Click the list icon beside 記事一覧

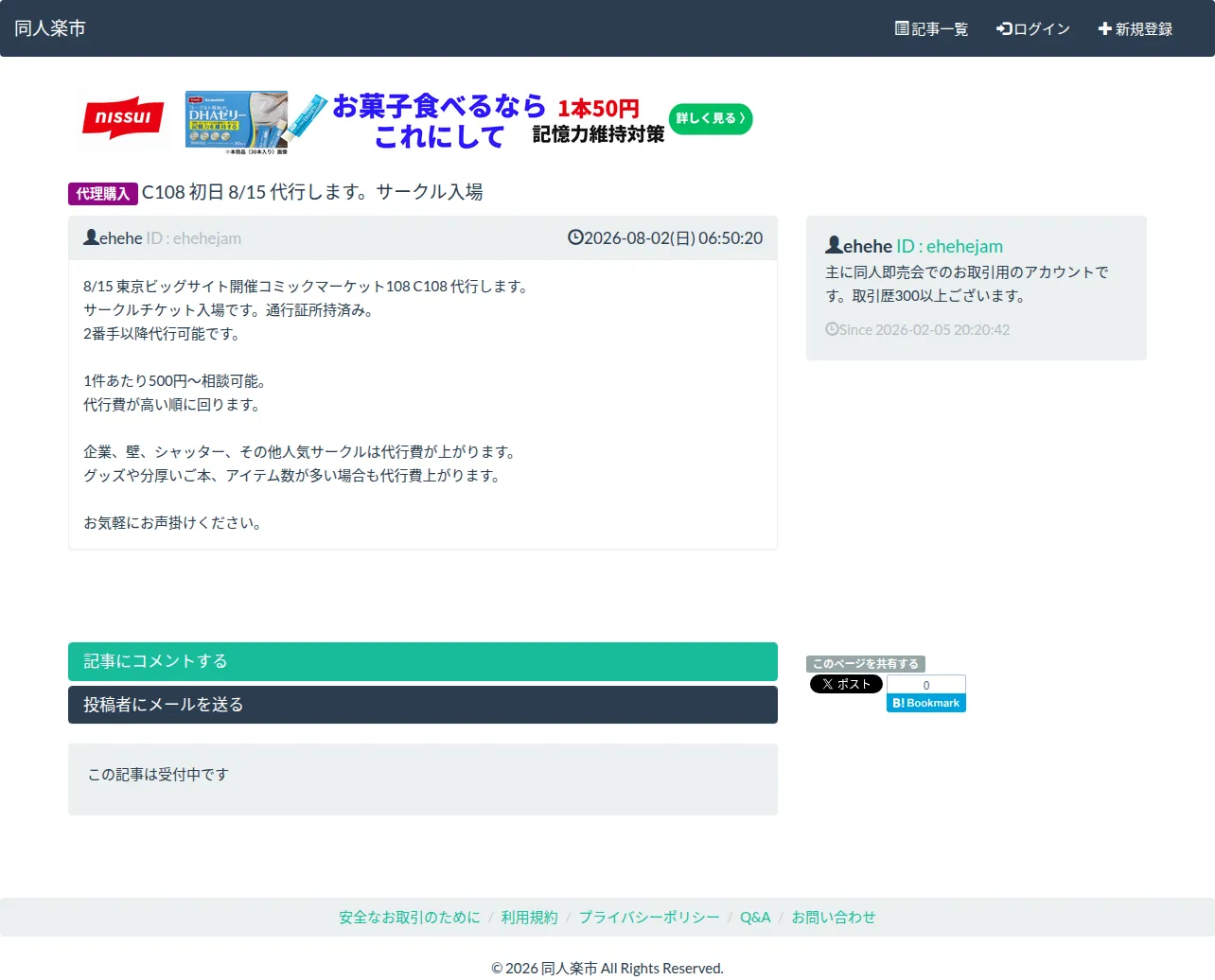pos(902,28)
